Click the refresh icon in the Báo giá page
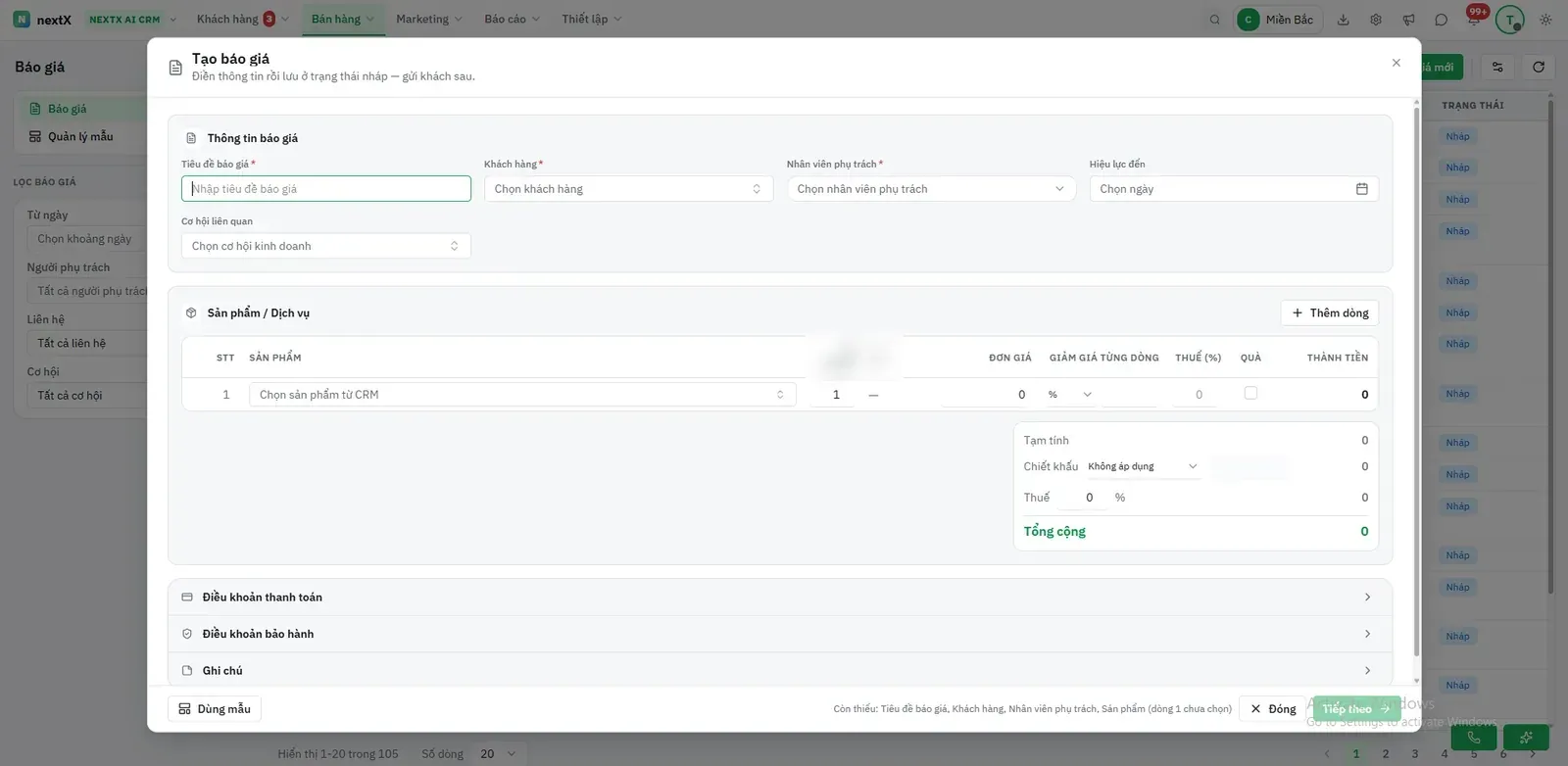This screenshot has width=1568, height=766. [x=1539, y=67]
